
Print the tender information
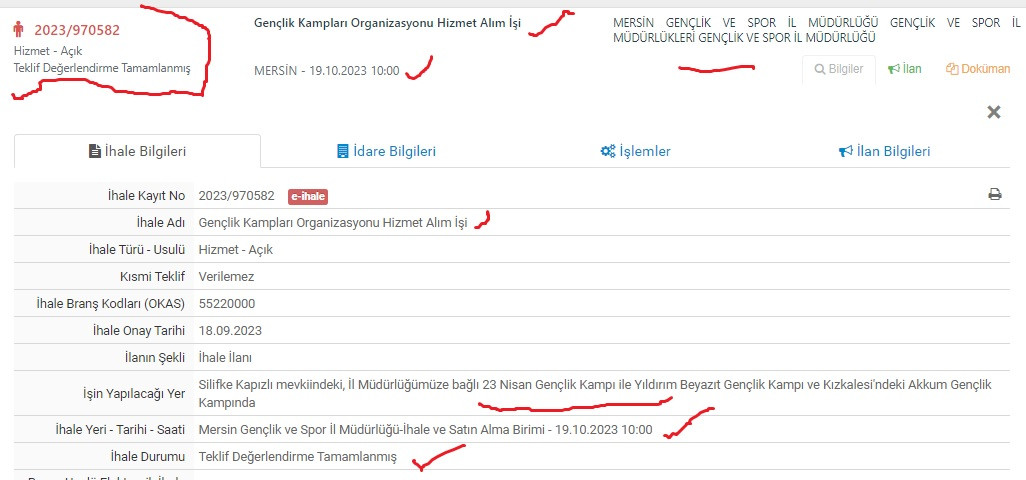995,194
